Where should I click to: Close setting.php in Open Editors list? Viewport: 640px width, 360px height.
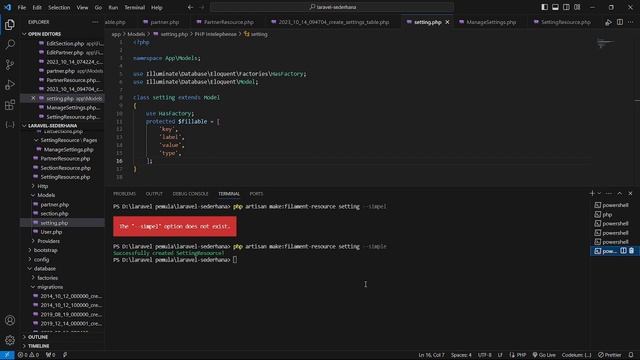(x=33, y=98)
